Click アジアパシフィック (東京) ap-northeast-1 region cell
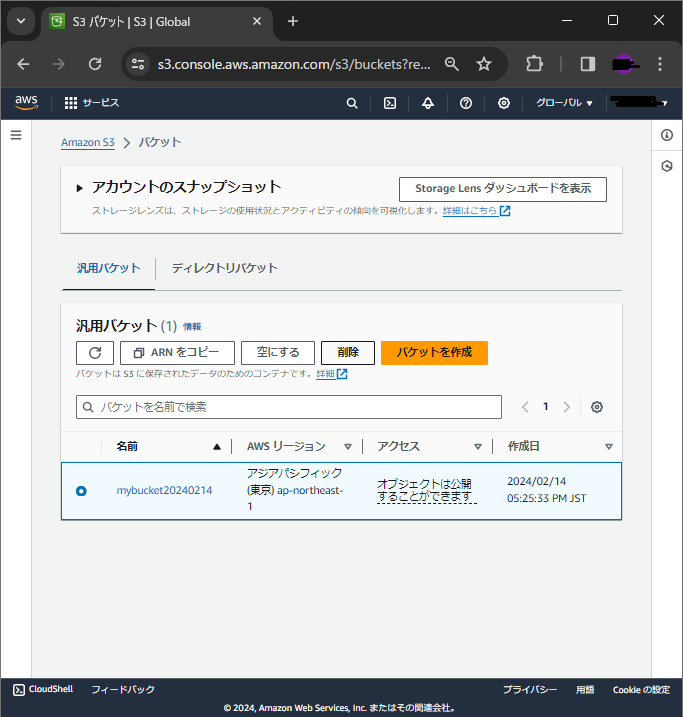 (295, 490)
